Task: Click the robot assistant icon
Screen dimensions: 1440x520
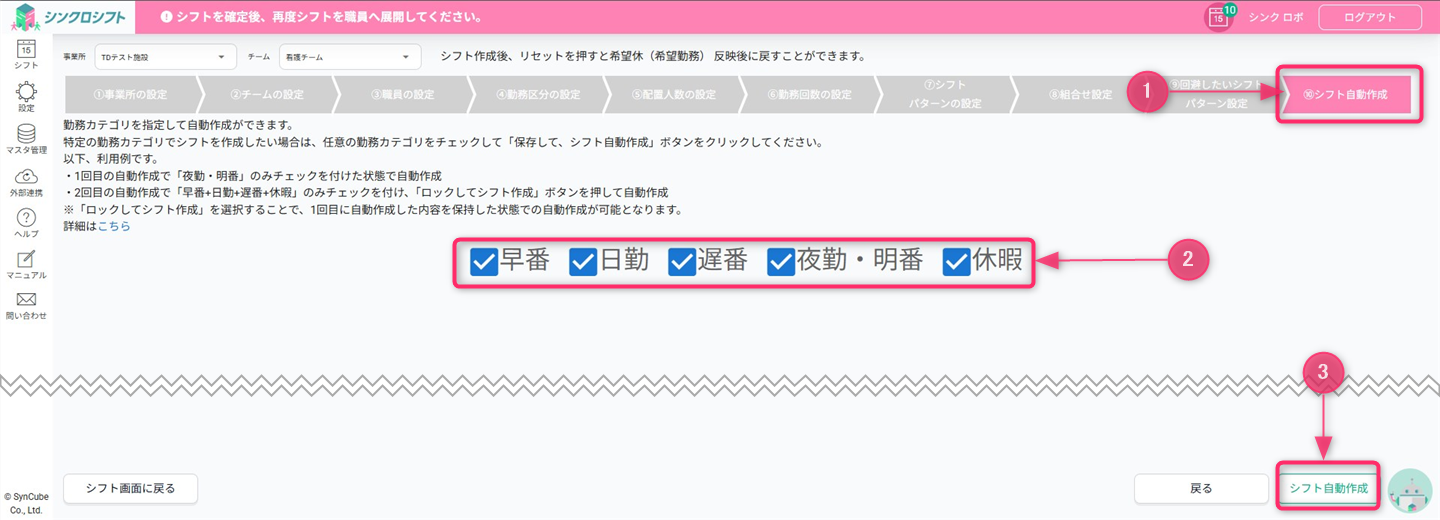Action: [1410, 490]
